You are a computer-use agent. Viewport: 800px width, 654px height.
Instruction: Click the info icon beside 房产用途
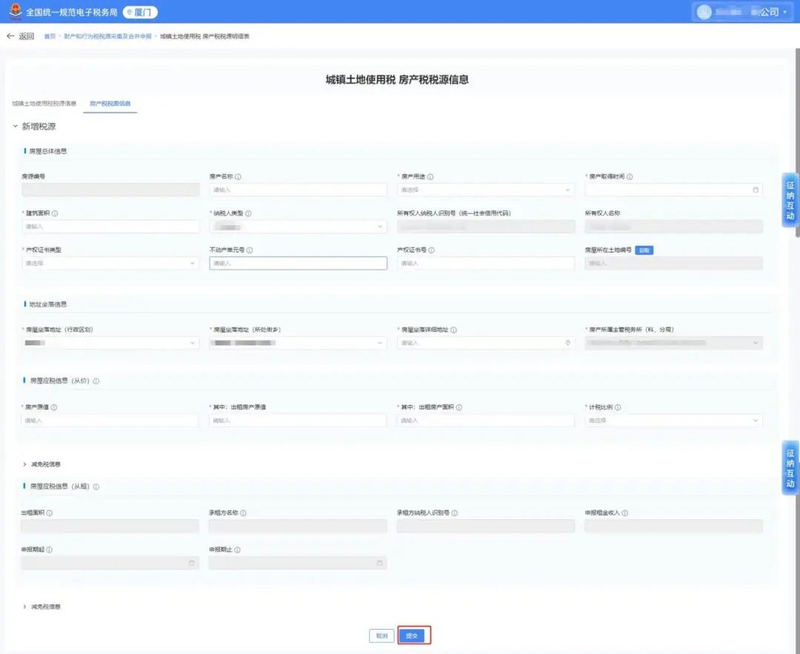coord(430,177)
